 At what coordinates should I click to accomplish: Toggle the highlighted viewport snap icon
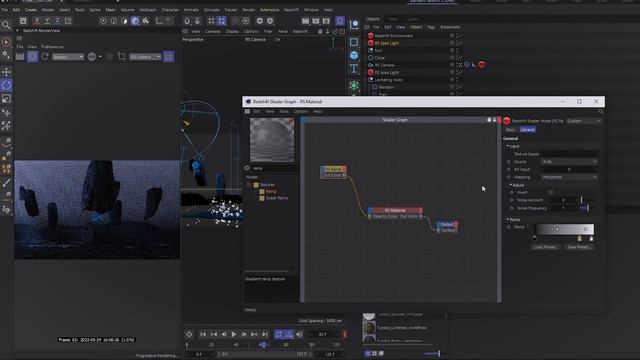pos(222,21)
